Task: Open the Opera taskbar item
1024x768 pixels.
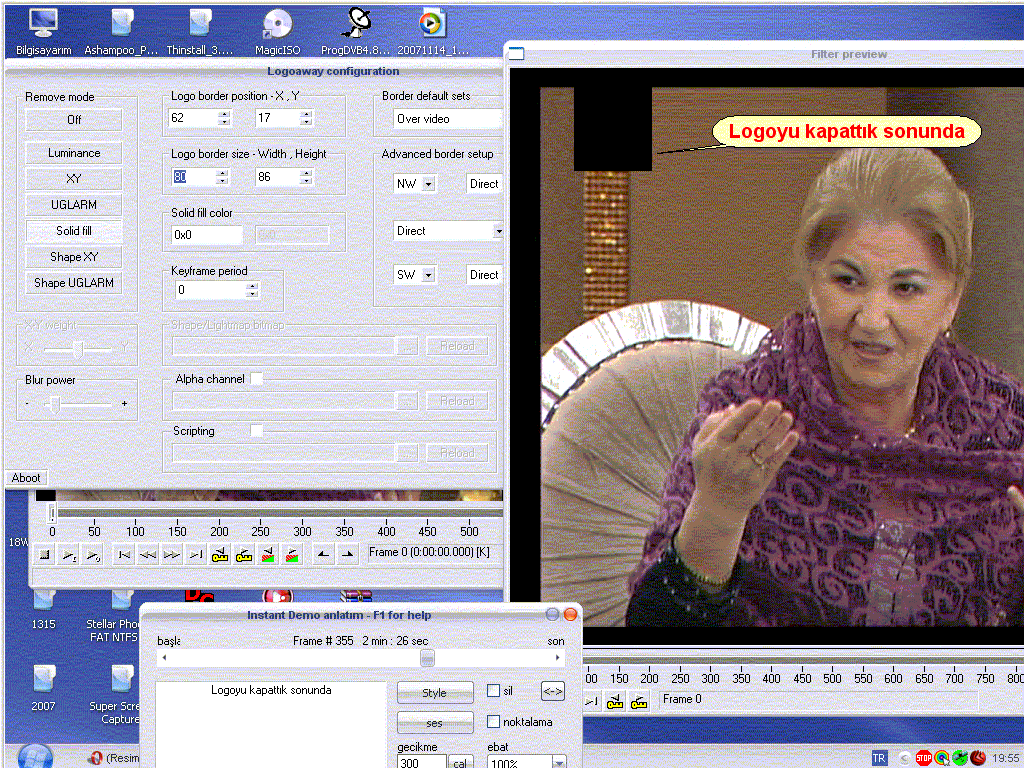Action: tap(114, 758)
